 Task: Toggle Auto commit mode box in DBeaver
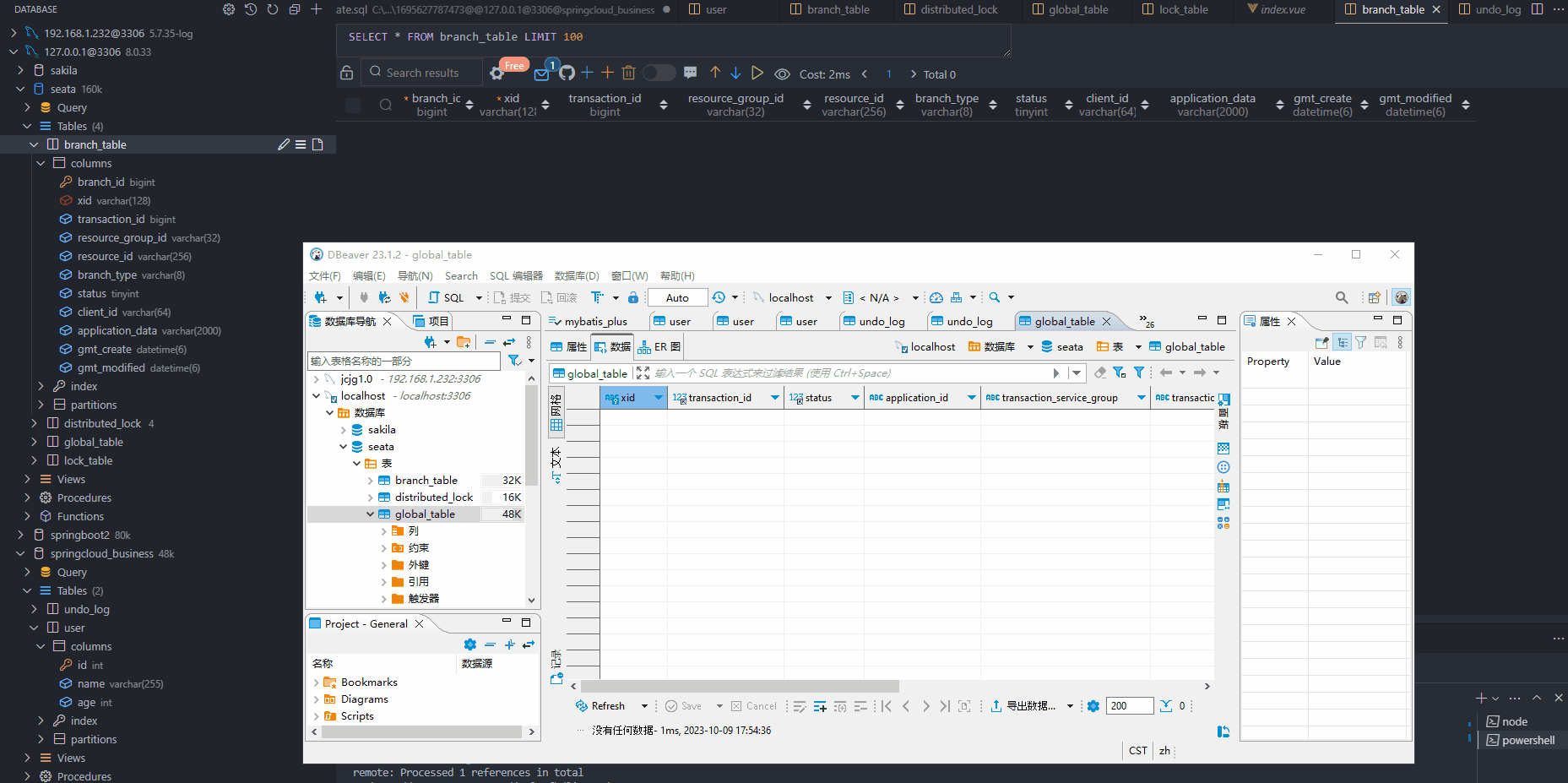677,297
